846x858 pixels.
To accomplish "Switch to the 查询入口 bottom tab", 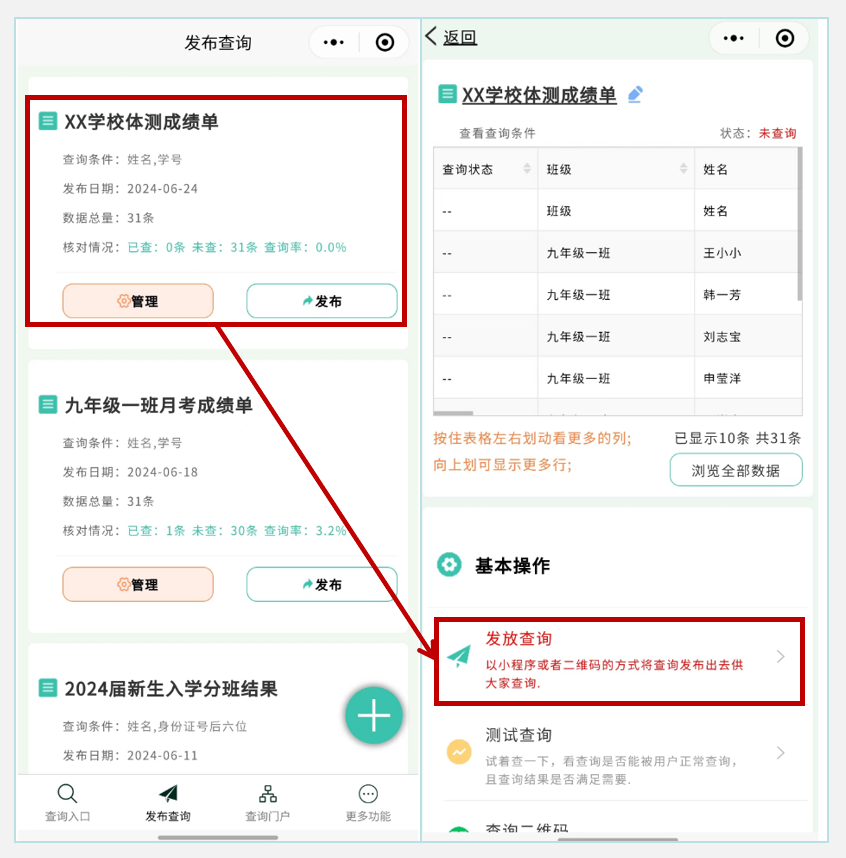I will pos(67,803).
